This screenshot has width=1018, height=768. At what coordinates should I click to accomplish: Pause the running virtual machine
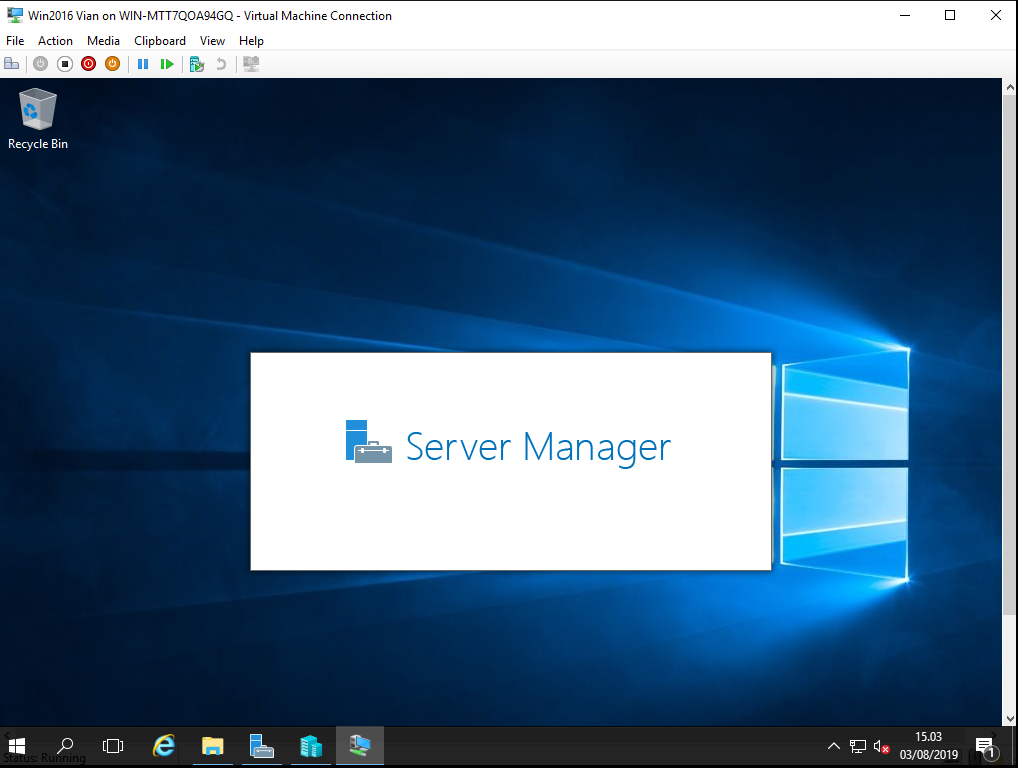tap(143, 63)
